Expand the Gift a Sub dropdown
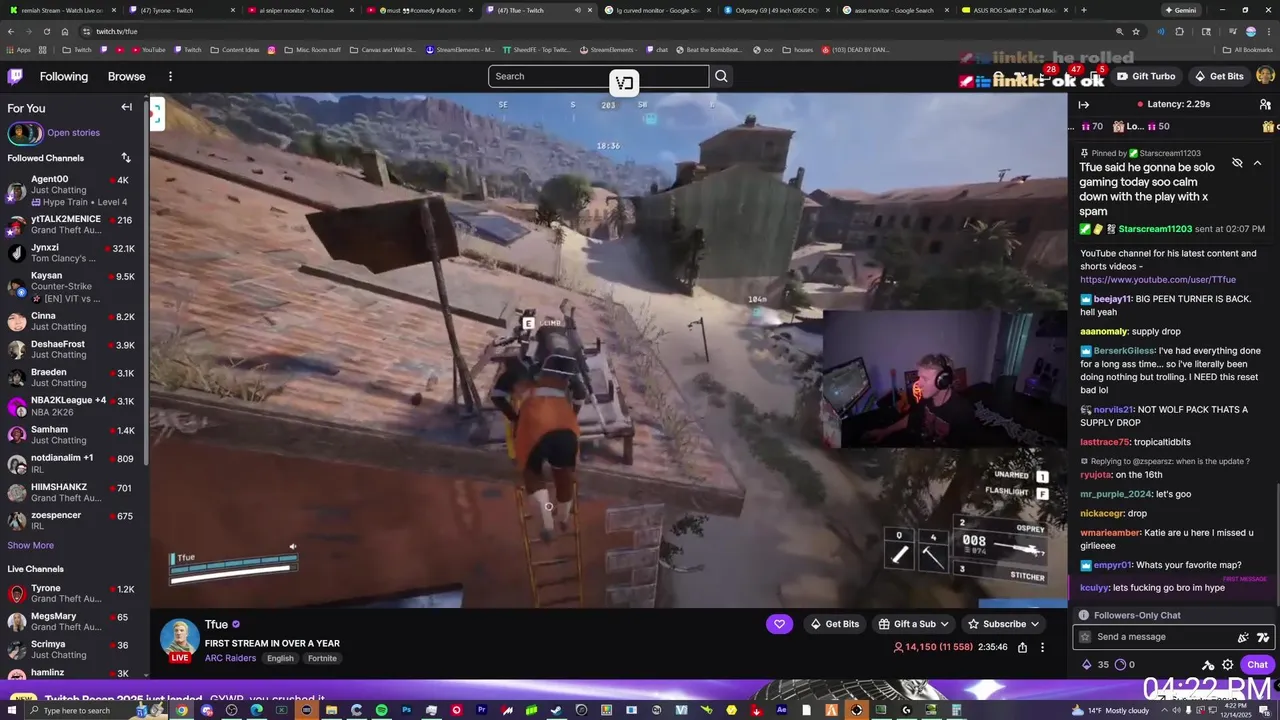Screen dimensions: 1280x720 tap(914, 624)
